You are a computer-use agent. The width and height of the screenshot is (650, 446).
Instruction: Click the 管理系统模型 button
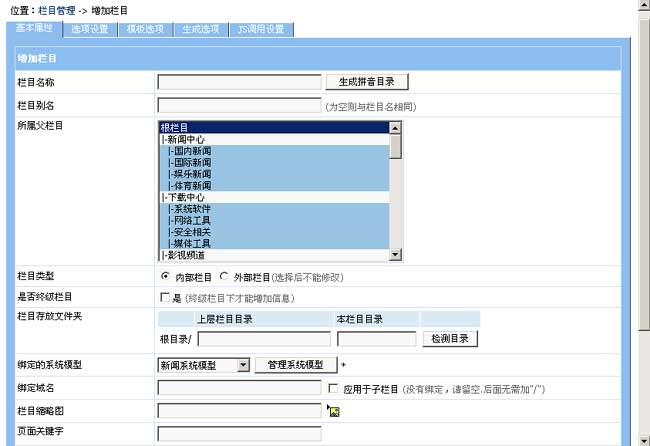pyautogui.click(x=295, y=365)
